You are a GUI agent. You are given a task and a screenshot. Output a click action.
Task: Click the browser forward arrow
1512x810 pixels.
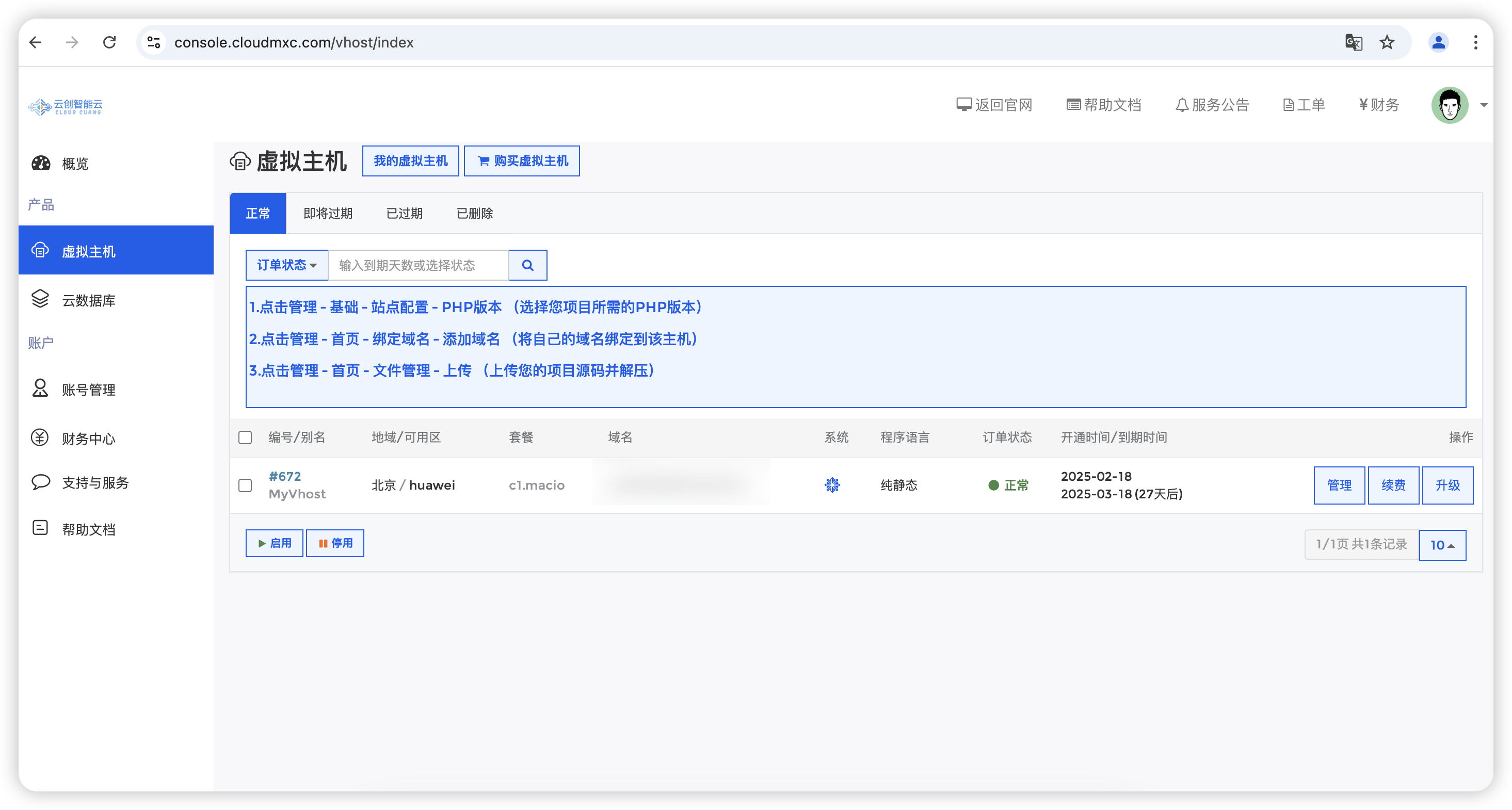click(x=72, y=42)
